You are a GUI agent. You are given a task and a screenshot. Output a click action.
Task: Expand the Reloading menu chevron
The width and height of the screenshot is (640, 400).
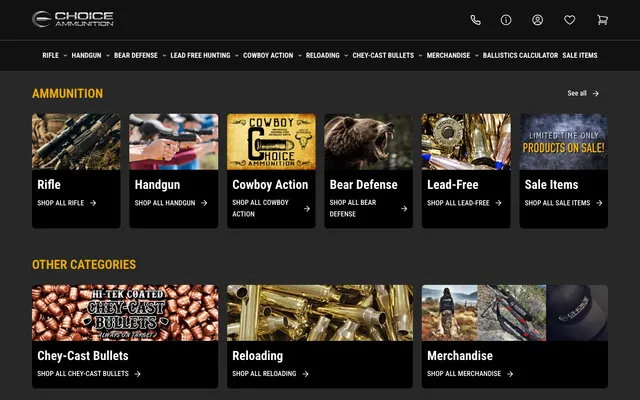tap(346, 56)
